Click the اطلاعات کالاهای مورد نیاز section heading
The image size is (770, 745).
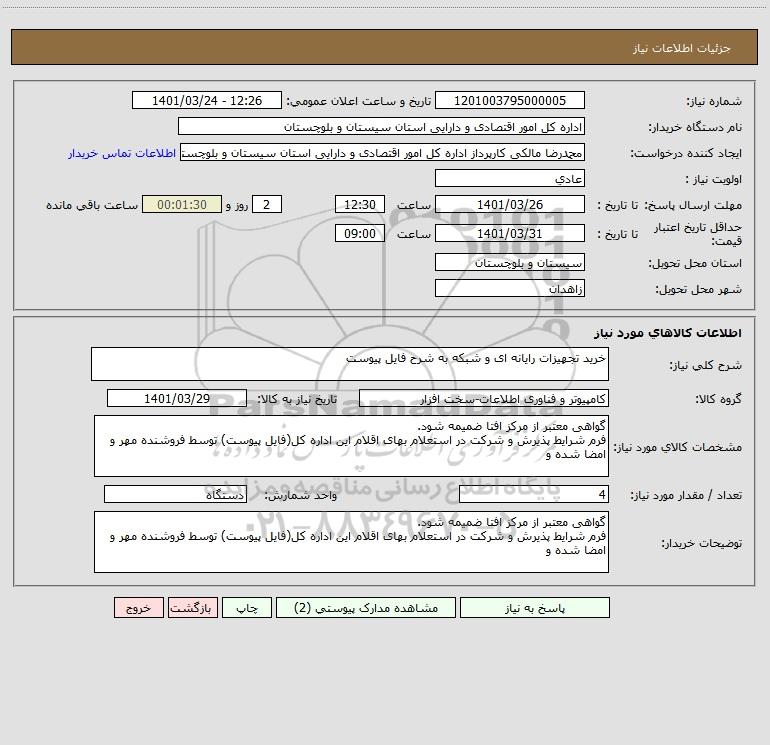(668, 333)
